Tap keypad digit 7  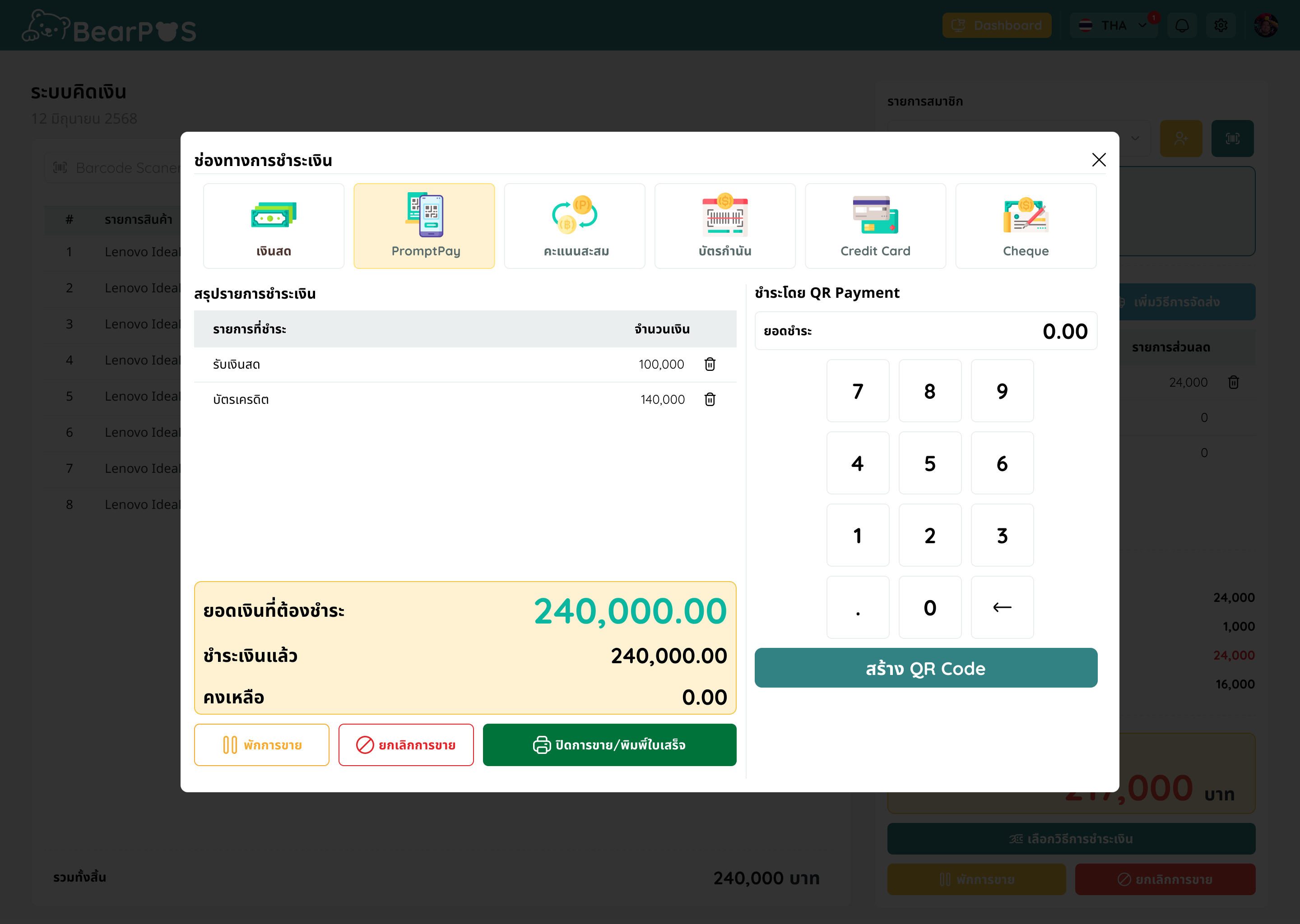(x=858, y=391)
